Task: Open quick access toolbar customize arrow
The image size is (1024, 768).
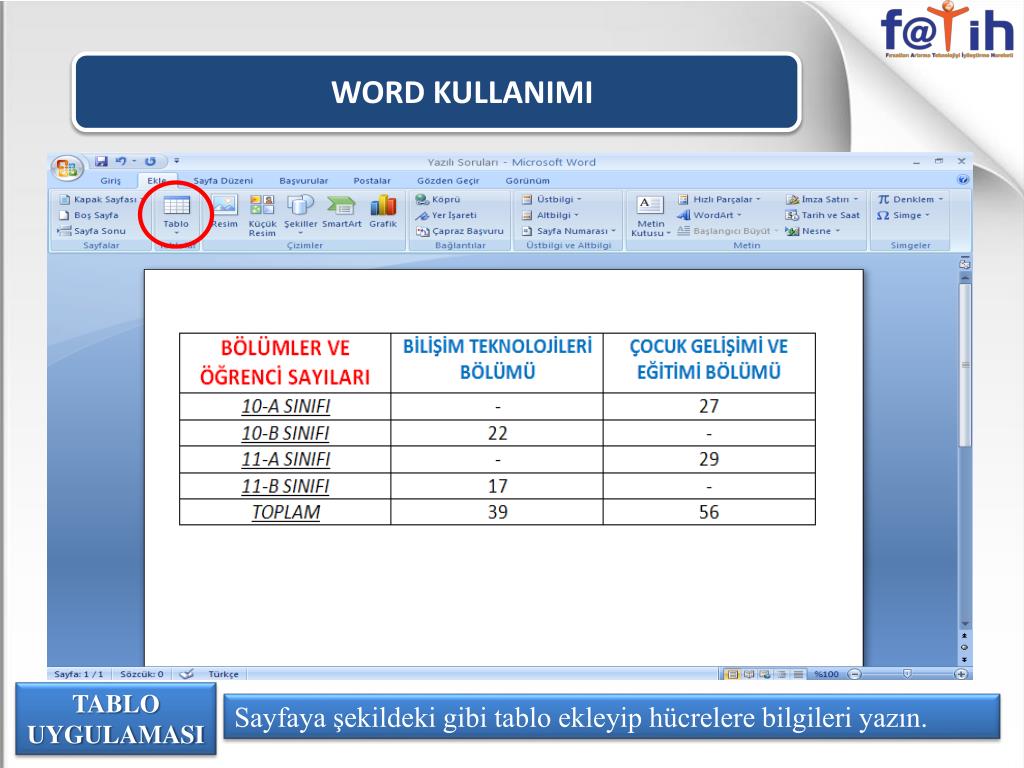Action: coord(177,161)
